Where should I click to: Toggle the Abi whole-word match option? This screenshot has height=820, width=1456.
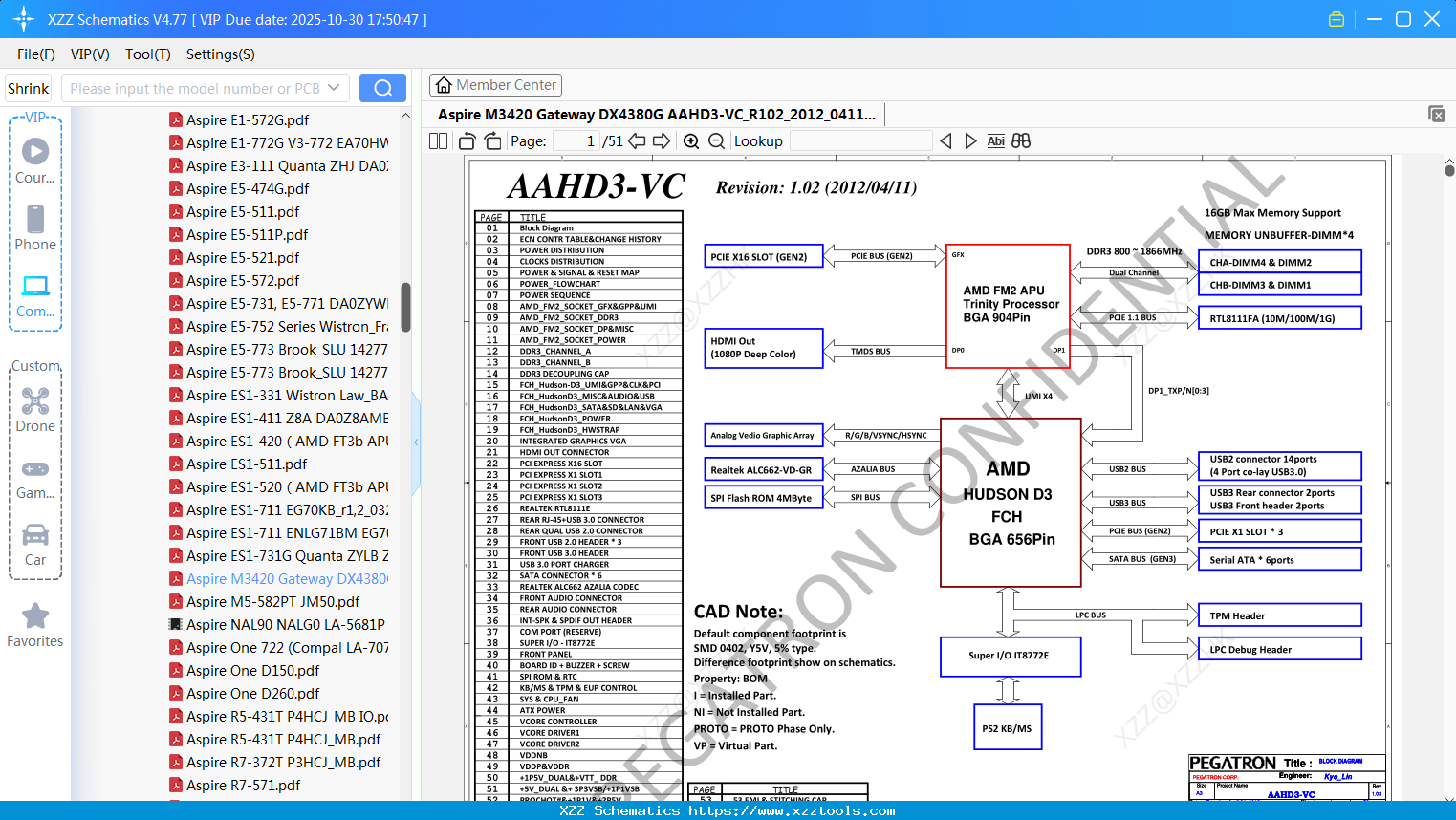[995, 141]
